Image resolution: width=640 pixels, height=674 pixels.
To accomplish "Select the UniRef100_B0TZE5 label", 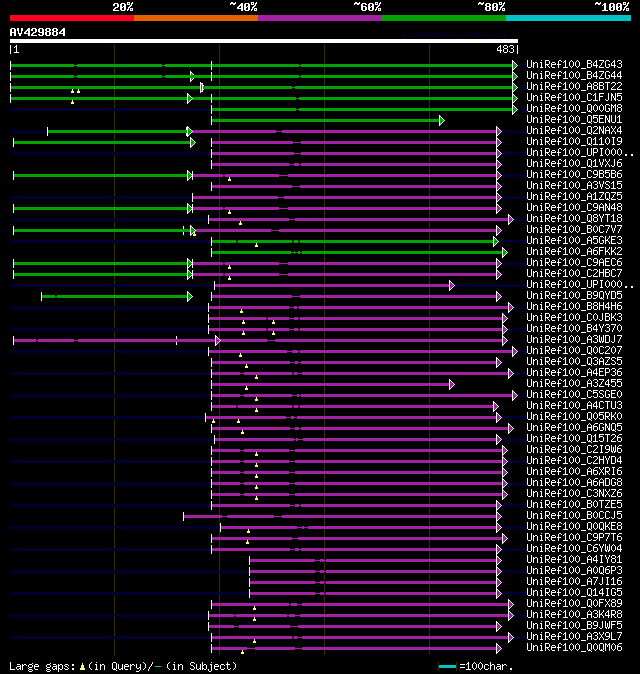I will pyautogui.click(x=574, y=505).
